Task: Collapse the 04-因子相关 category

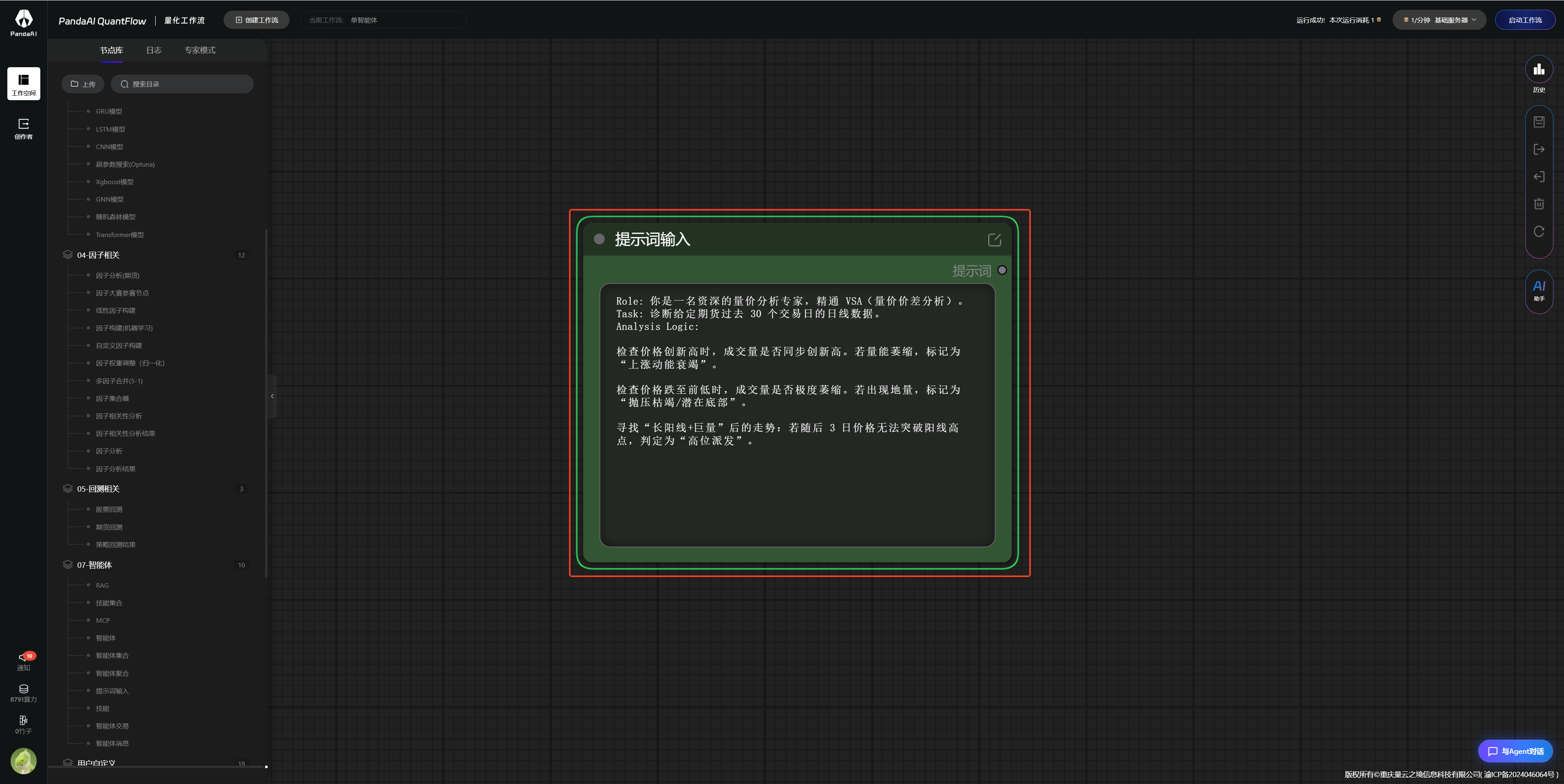Action: [x=98, y=255]
